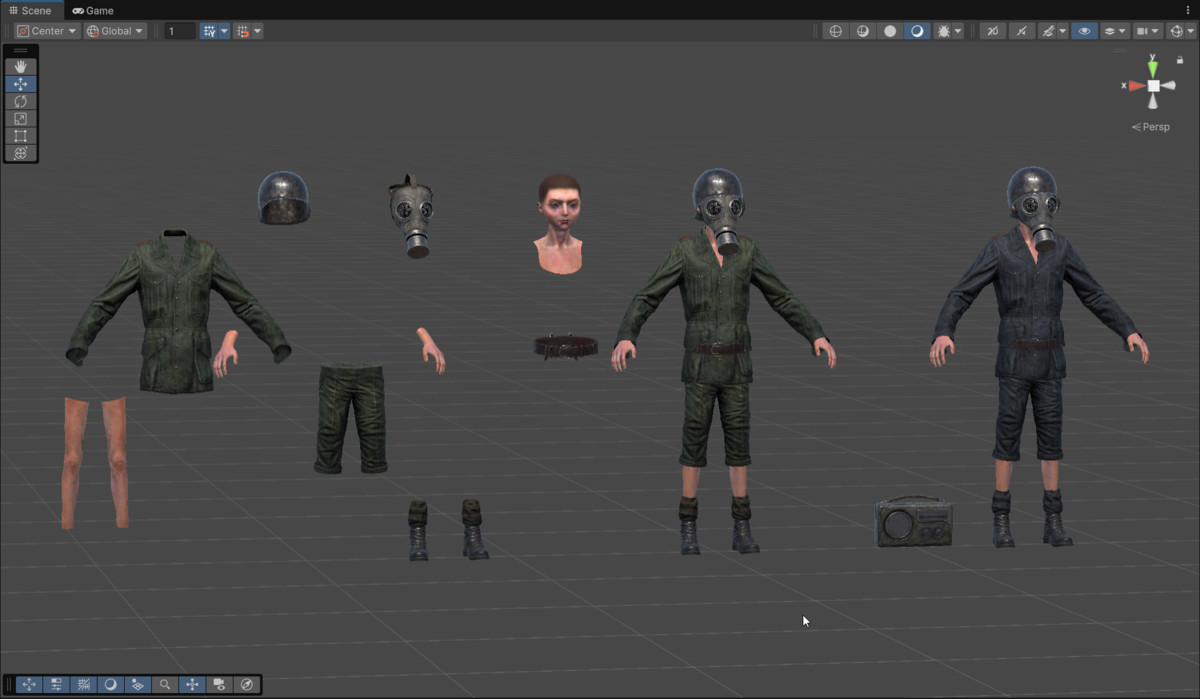Switch to Wireframe draw mode
1200x699 pixels.
tap(836, 31)
